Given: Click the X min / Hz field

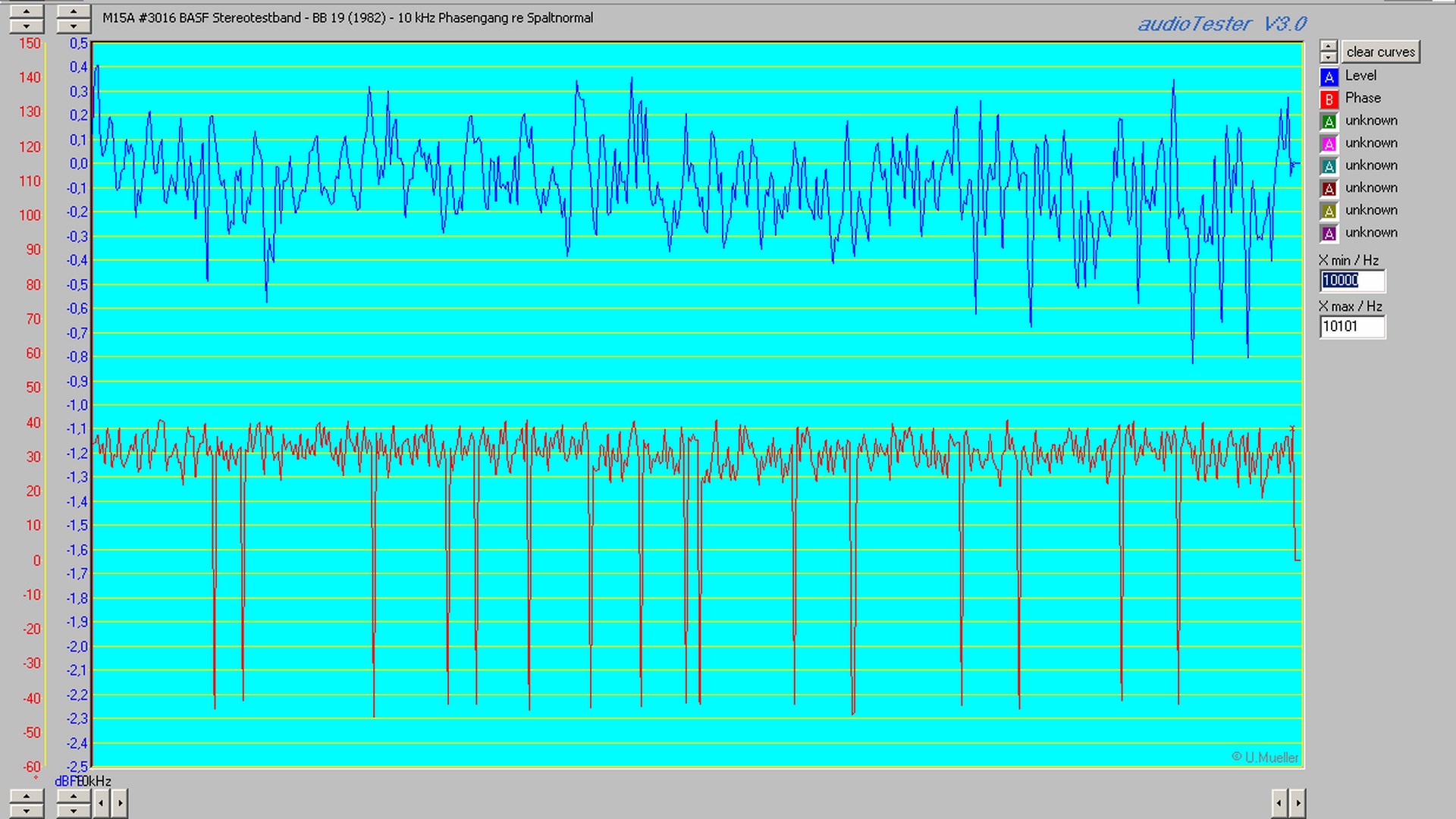Looking at the screenshot, I should [x=1351, y=281].
